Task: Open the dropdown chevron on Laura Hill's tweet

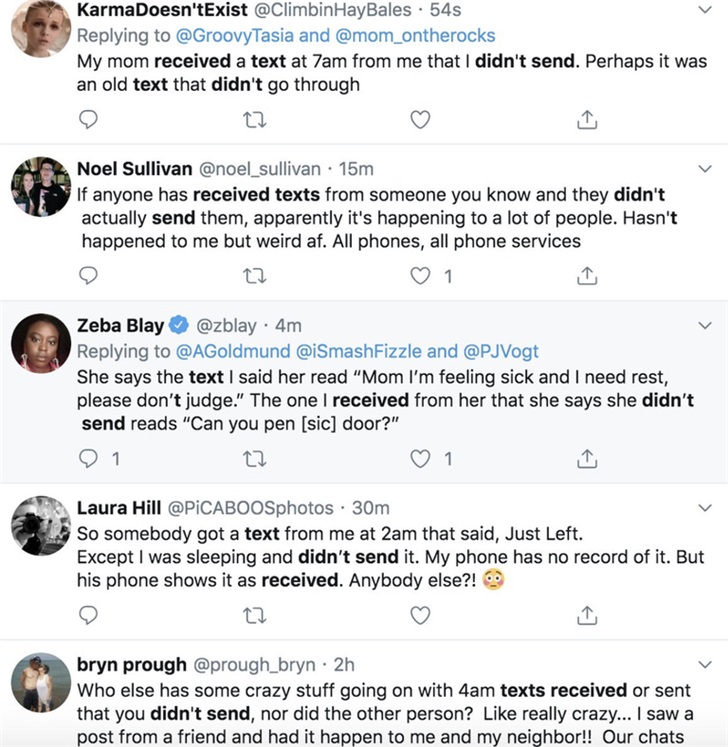Action: pyautogui.click(x=706, y=508)
